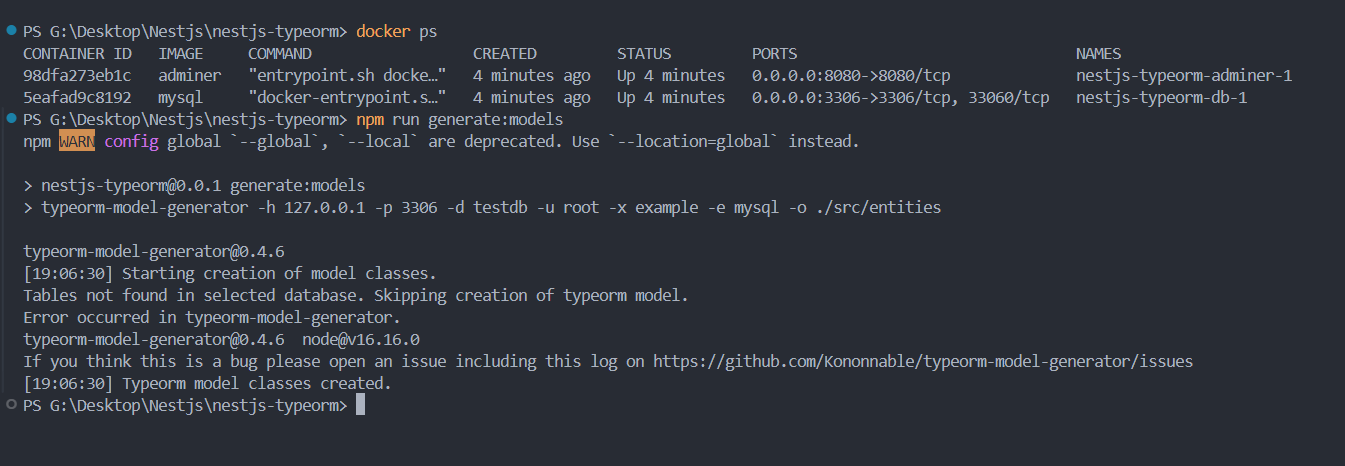
Task: Click the orange docker command word
Action: click(x=383, y=32)
